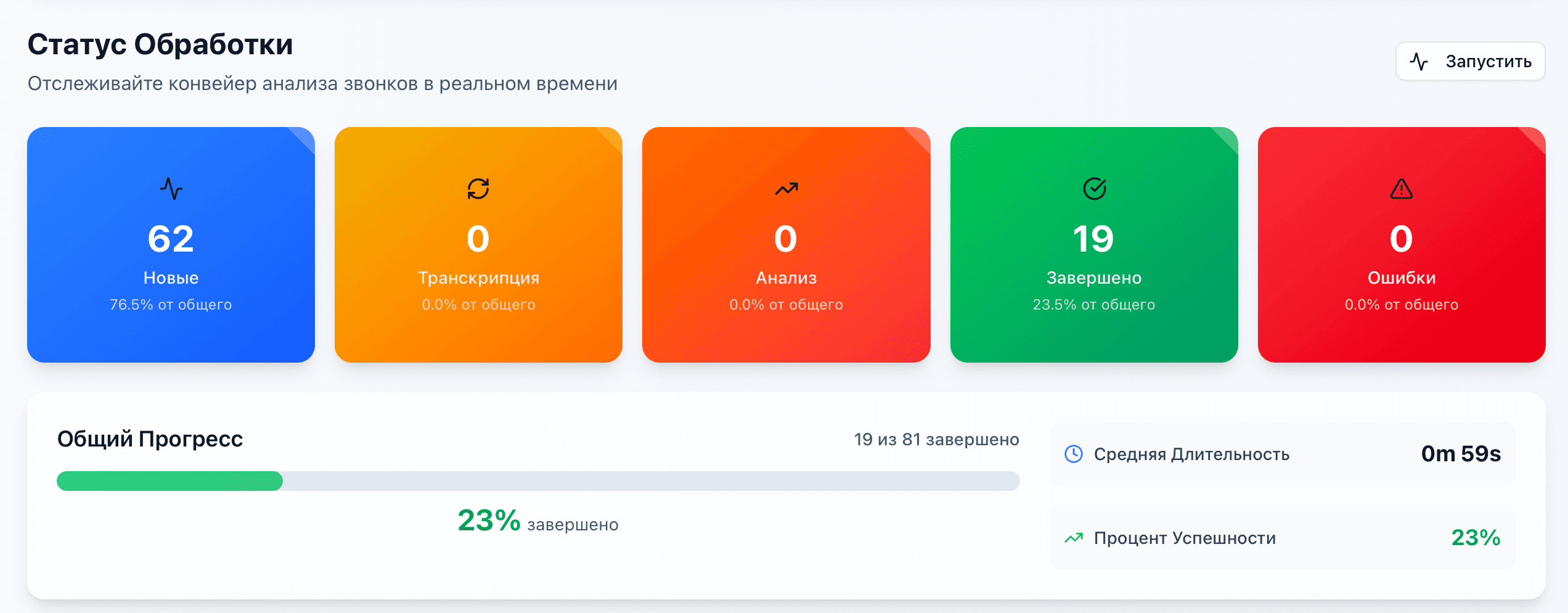Image resolution: width=1568 pixels, height=613 pixels.
Task: Click the activity icon on the Новые card
Action: point(171,189)
